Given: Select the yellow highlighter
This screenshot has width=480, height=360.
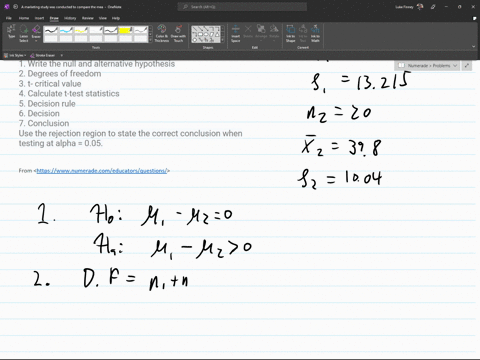Looking at the screenshot, I should pyautogui.click(x=126, y=30).
